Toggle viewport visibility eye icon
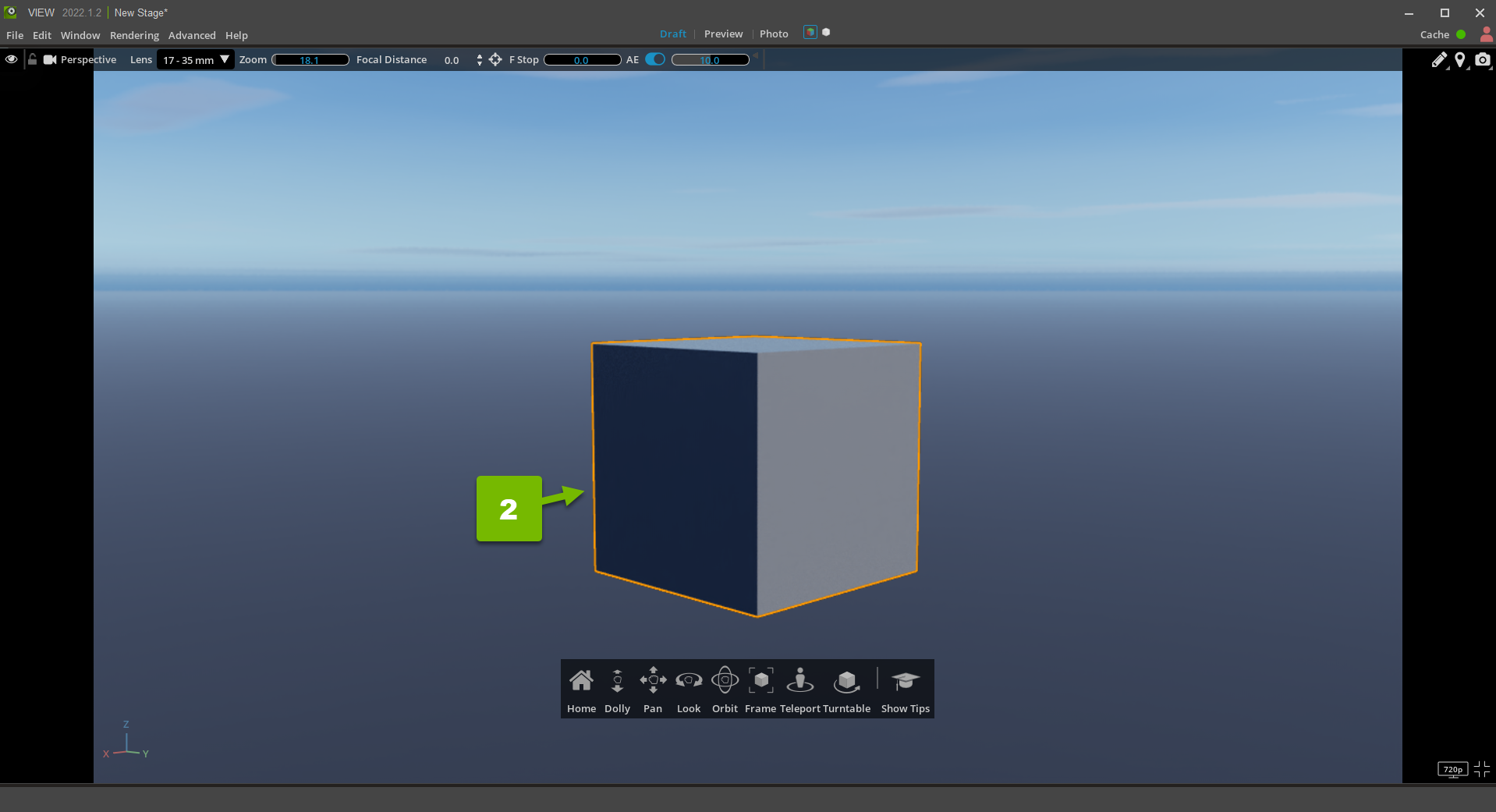Screen dimensions: 1496x812 coord(11,59)
